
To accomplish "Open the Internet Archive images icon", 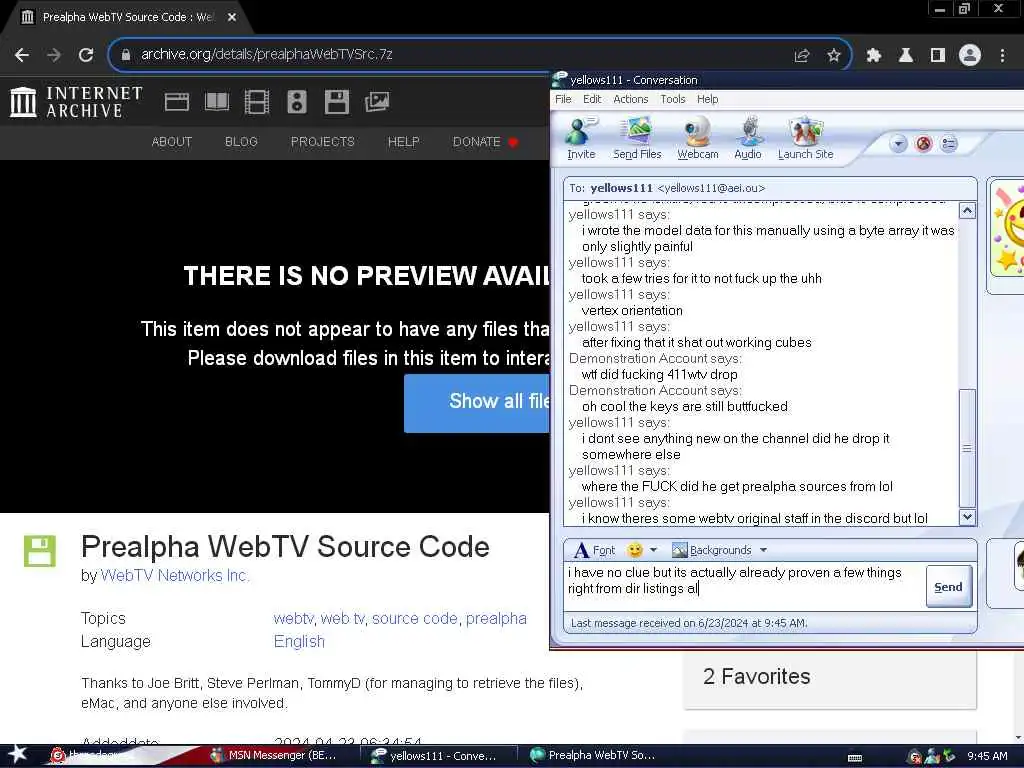I will (377, 102).
